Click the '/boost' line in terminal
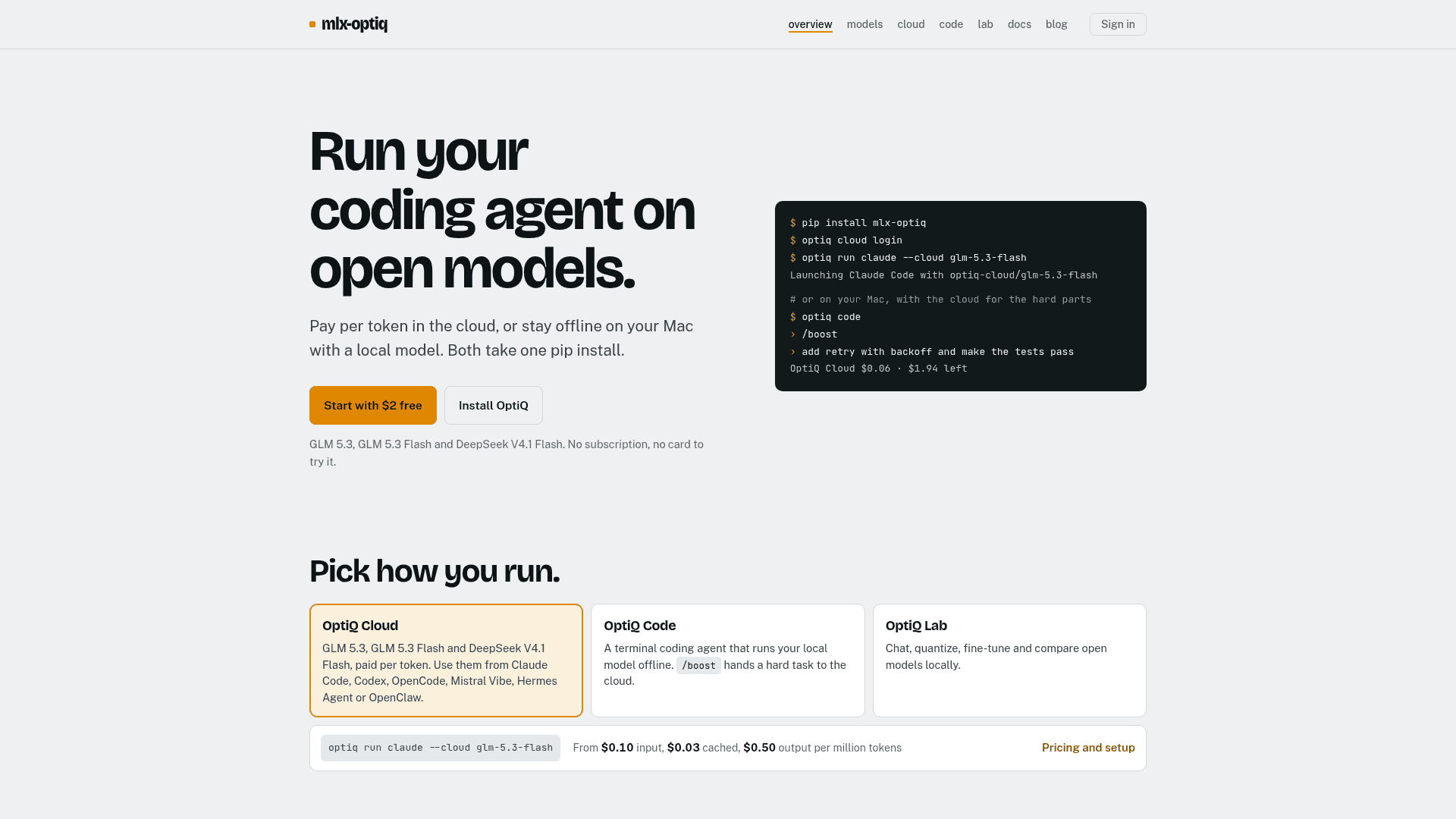 click(814, 334)
